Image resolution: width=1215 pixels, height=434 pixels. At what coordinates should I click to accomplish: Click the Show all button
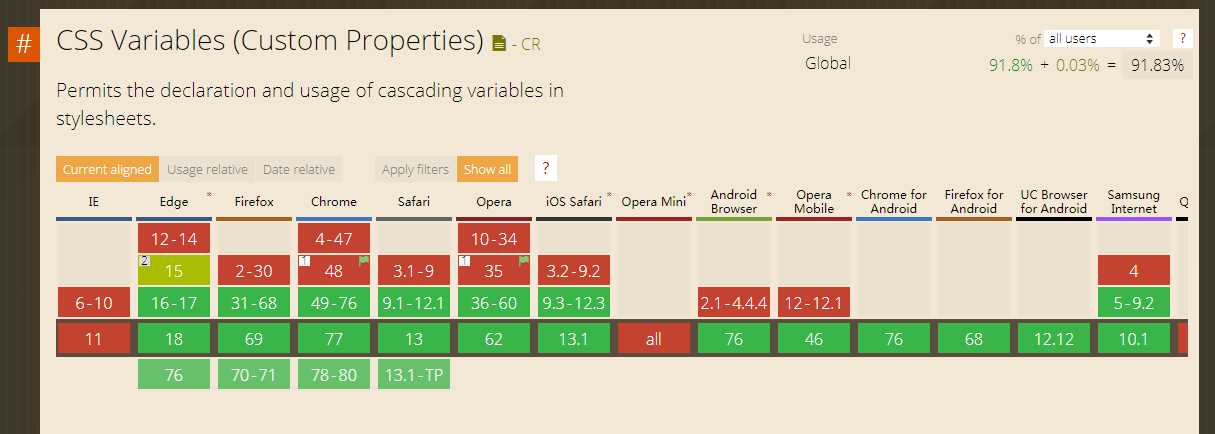click(487, 169)
